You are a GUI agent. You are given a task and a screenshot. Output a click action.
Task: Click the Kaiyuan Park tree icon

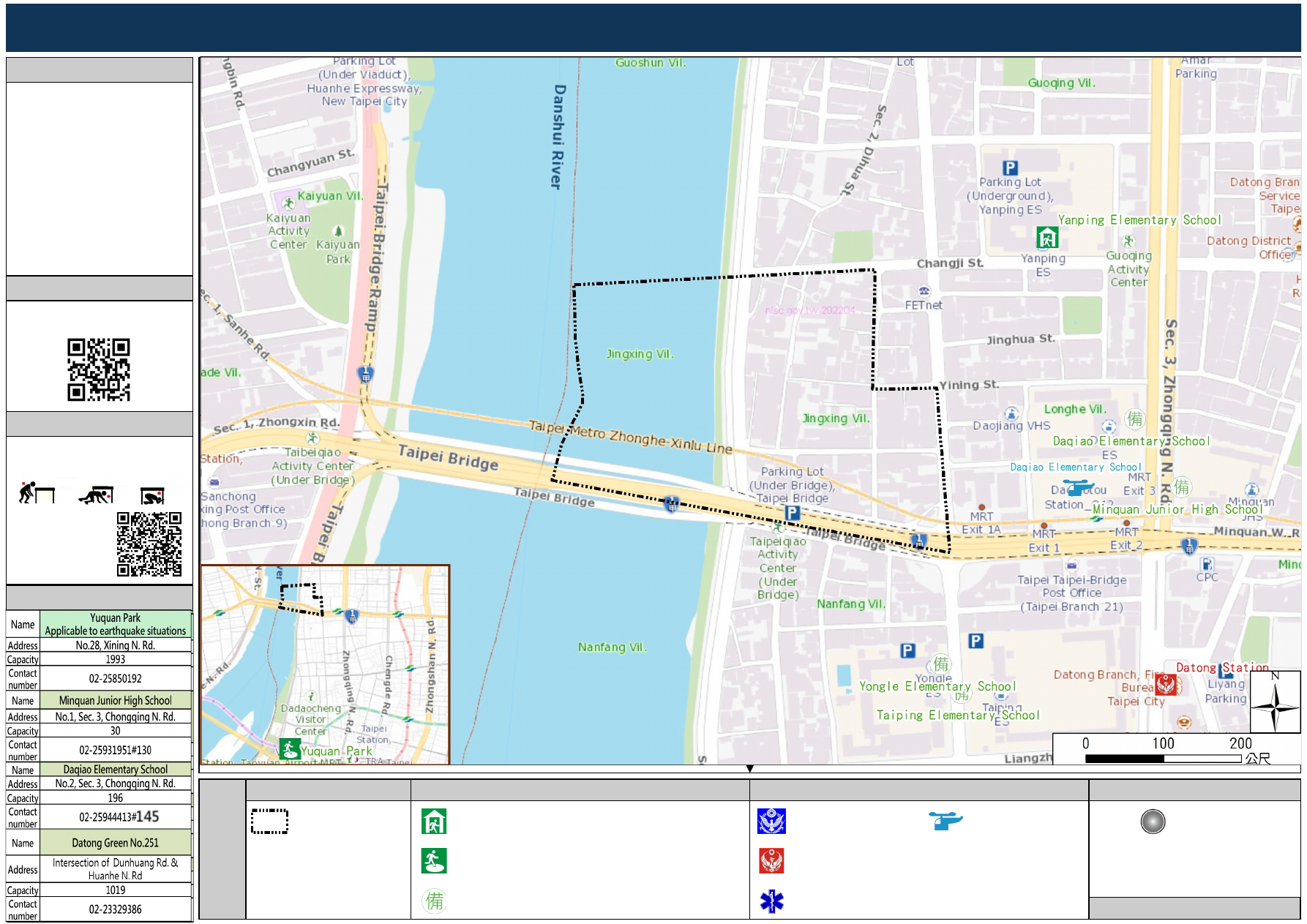(338, 230)
